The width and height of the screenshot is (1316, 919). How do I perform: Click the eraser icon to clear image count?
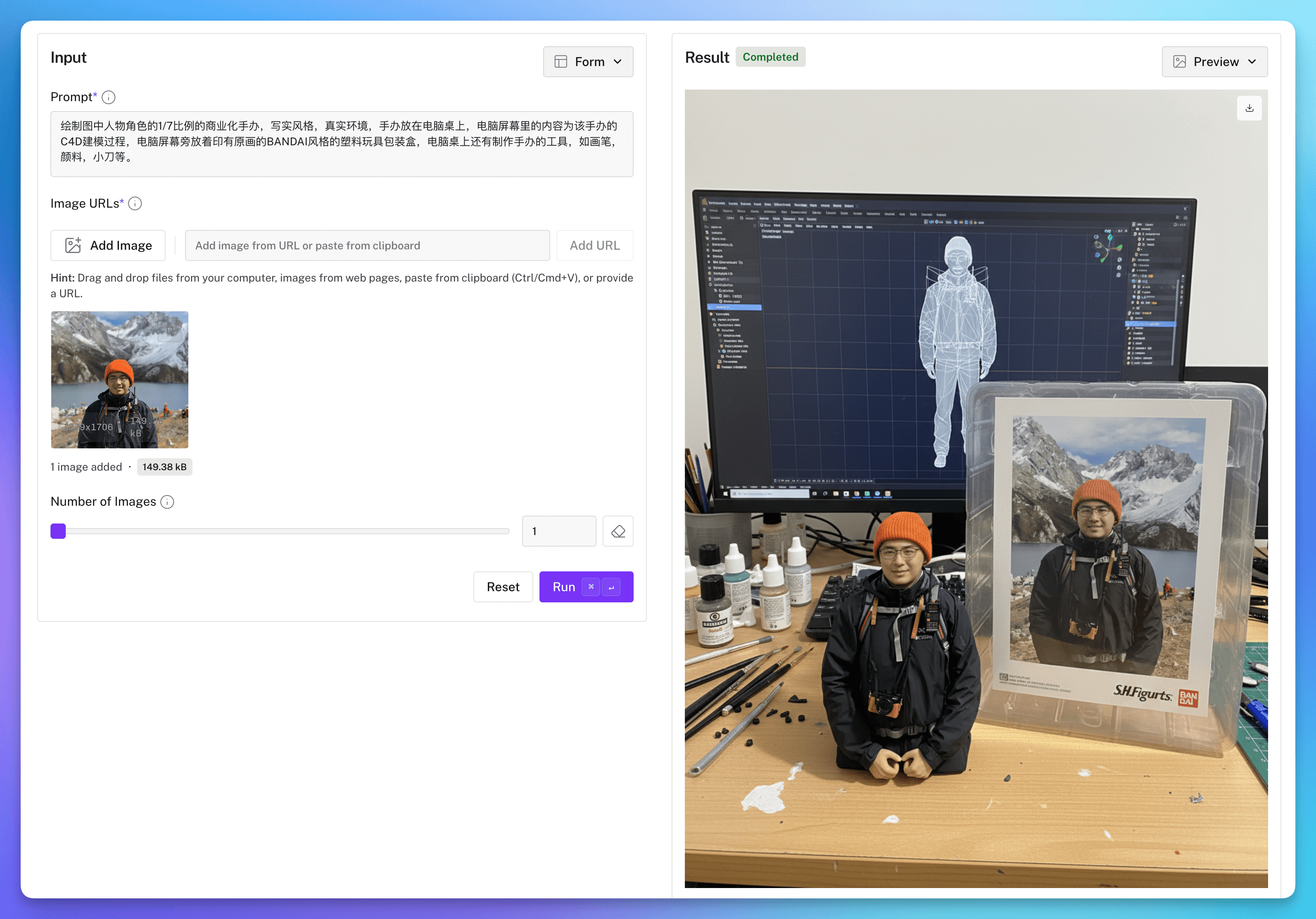(618, 531)
